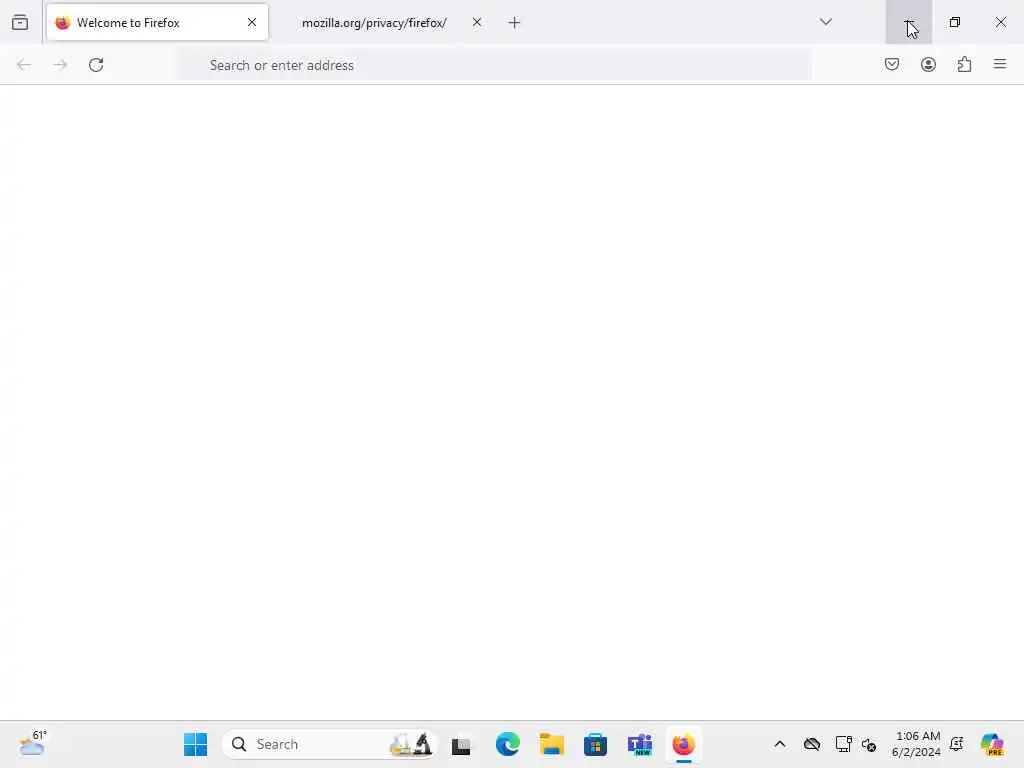Screen dimensions: 1024x768
Task: Switch to the mozilla.org/privacy/firefox/ tab
Action: click(x=374, y=23)
